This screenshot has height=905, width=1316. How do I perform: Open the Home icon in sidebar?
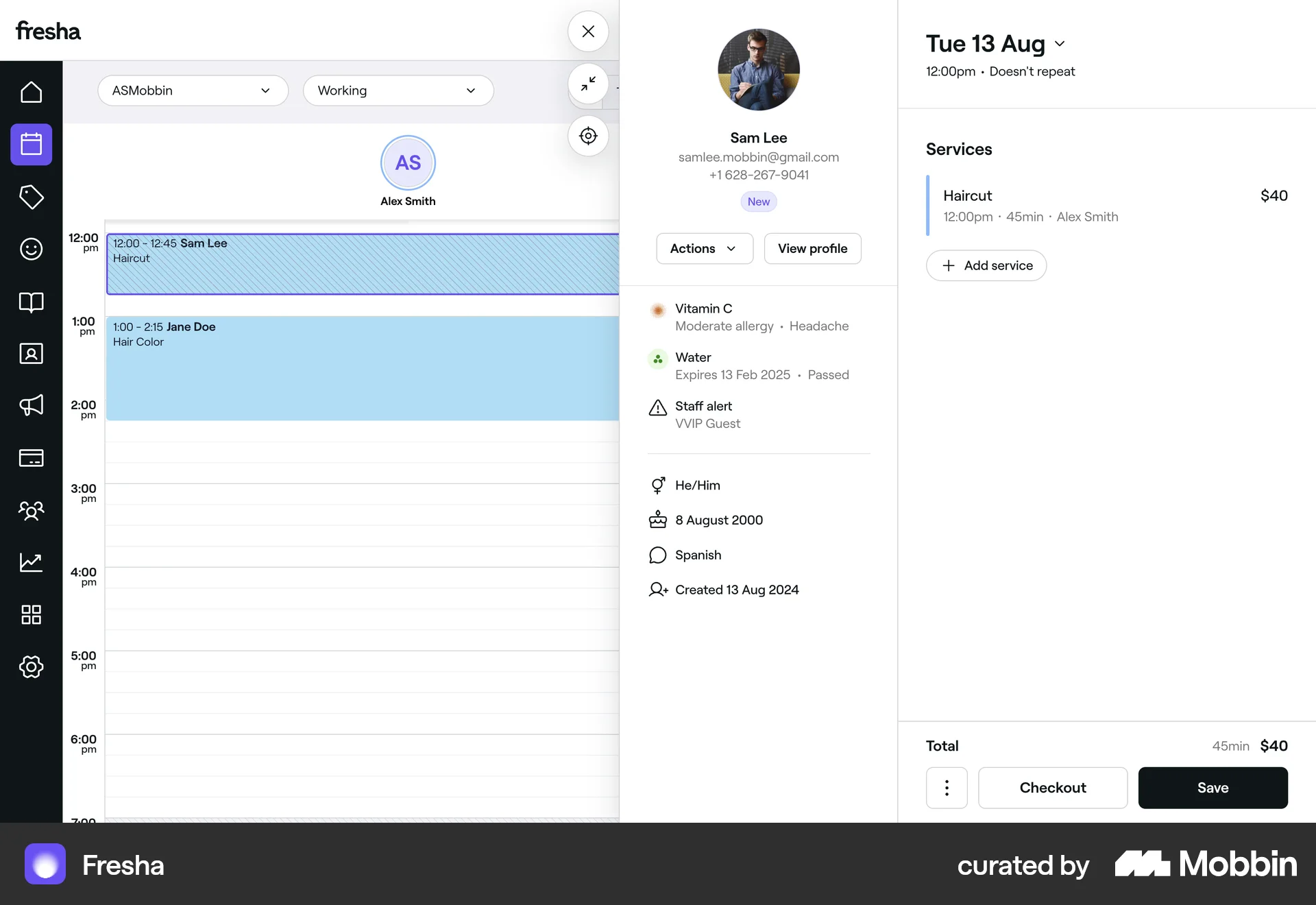coord(31,92)
